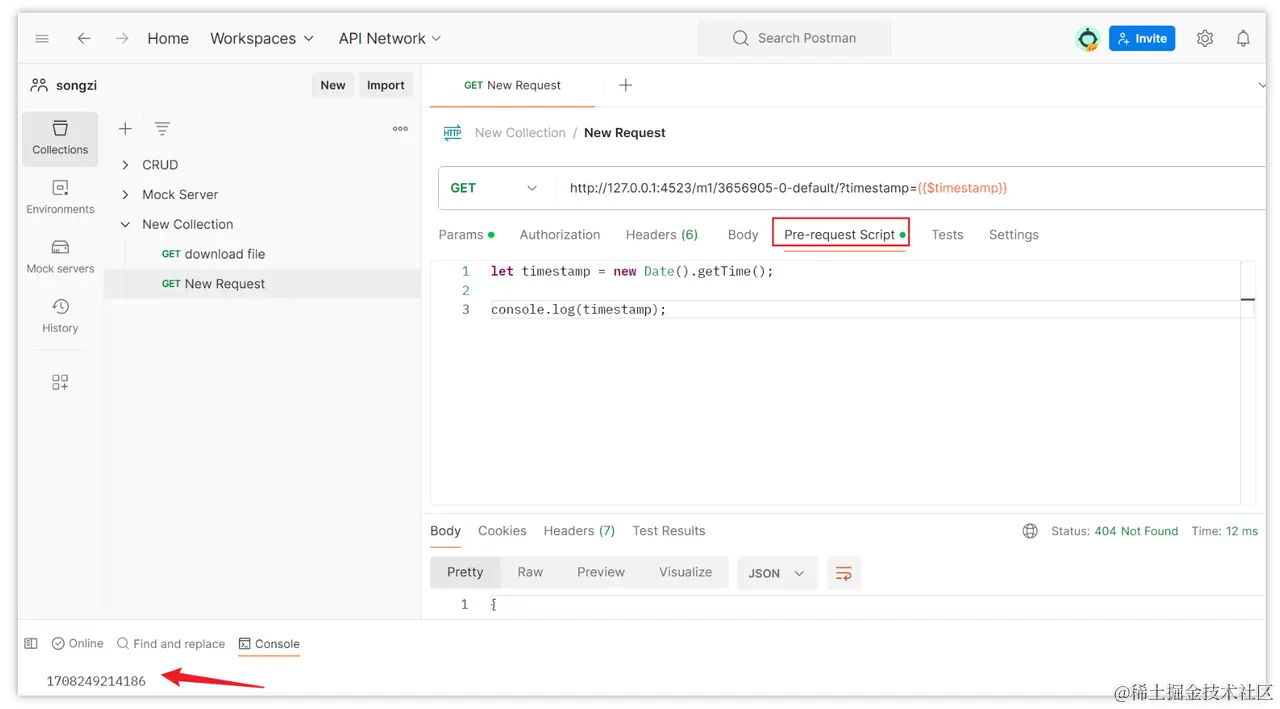
Task: Open the Environments sidebar panel
Action: click(60, 197)
